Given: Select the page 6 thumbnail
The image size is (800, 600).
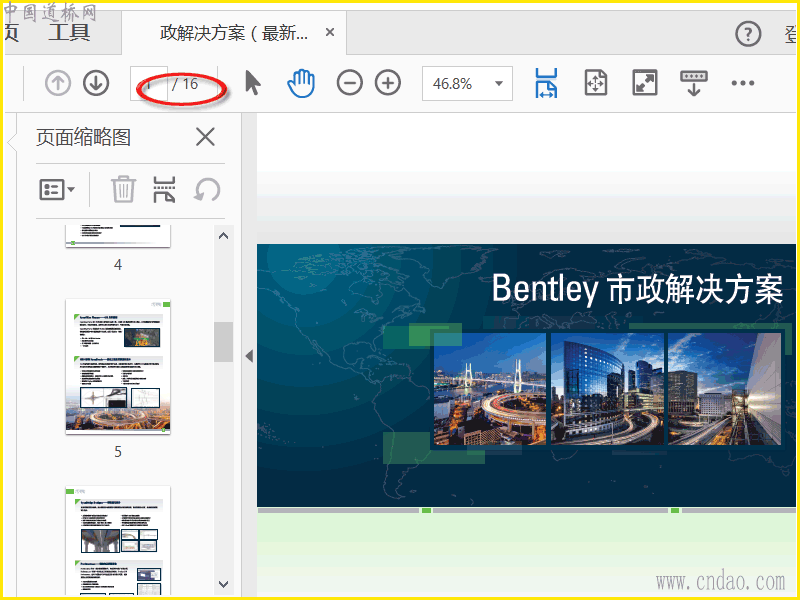Looking at the screenshot, I should click(x=118, y=540).
